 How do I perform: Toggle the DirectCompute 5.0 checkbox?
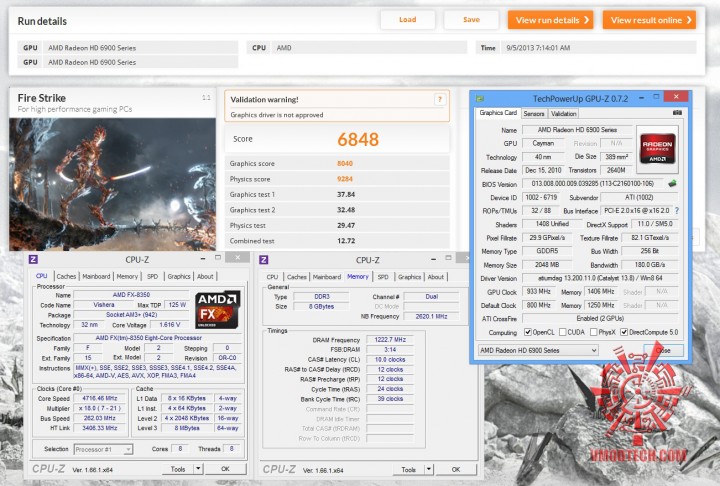(624, 332)
